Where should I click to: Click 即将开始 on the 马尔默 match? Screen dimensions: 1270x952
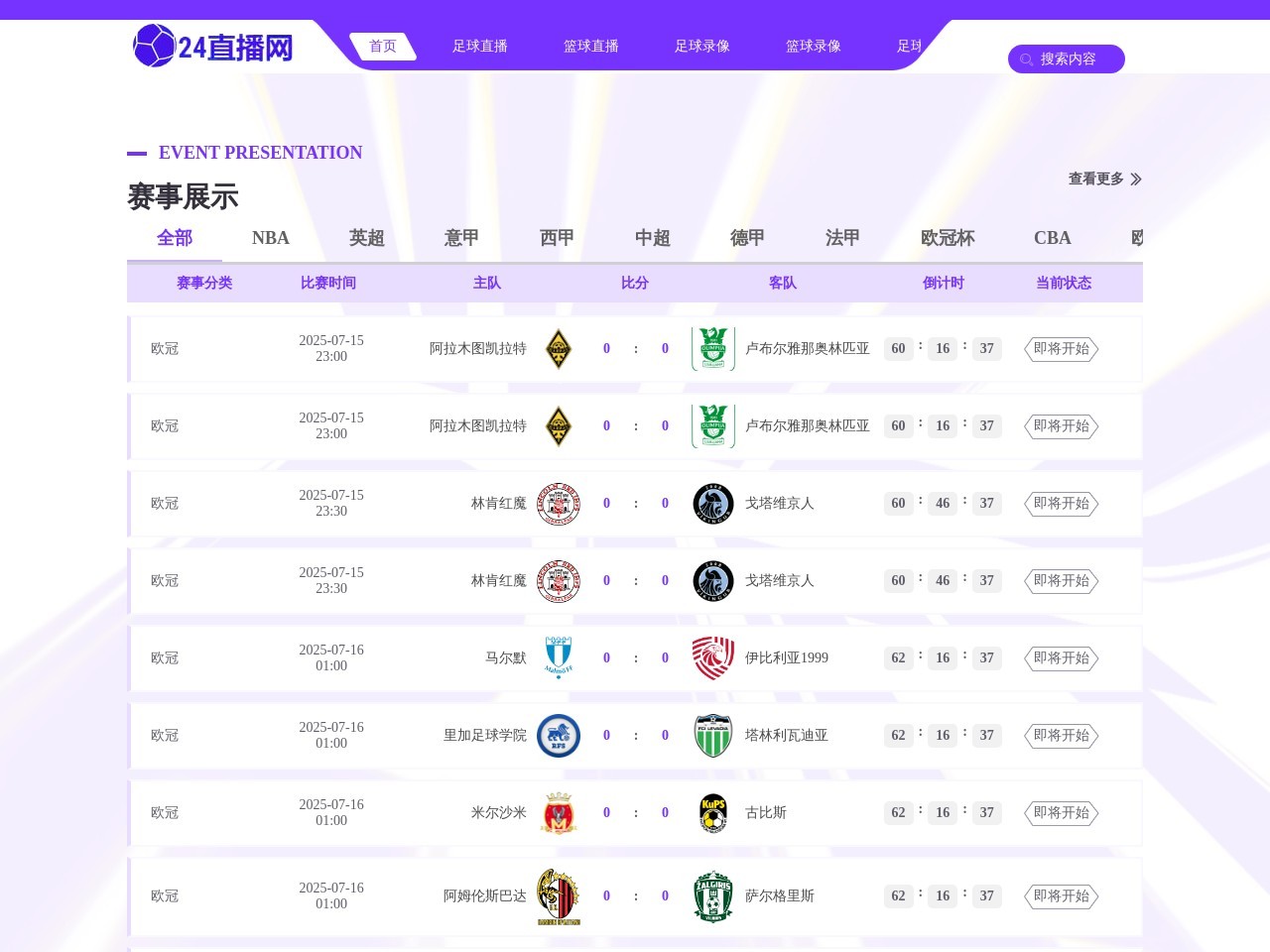1061,658
